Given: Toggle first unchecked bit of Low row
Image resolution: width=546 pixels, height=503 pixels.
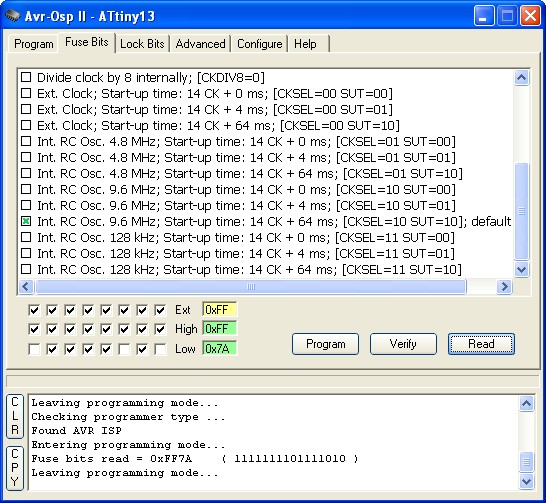Looking at the screenshot, I should 34,349.
